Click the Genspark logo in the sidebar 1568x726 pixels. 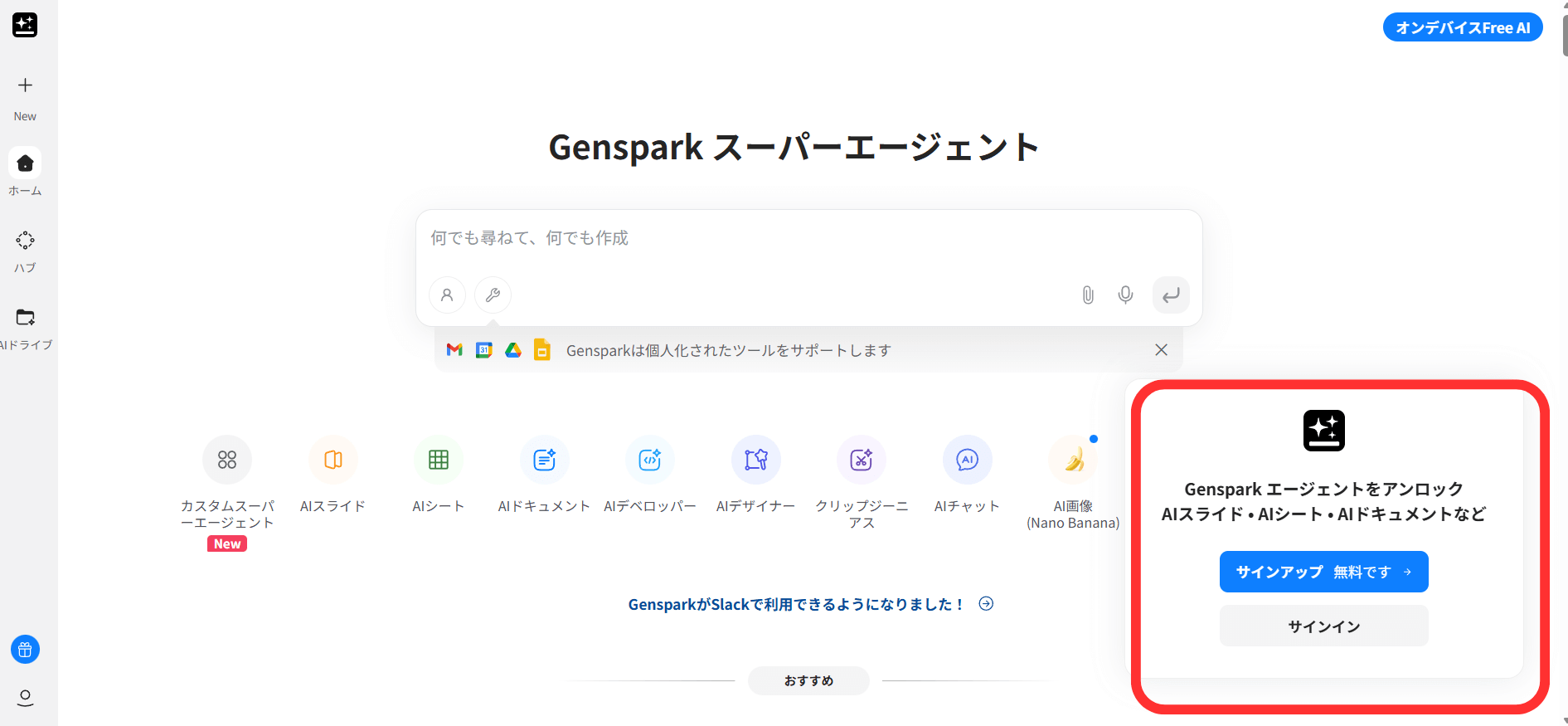tap(25, 25)
